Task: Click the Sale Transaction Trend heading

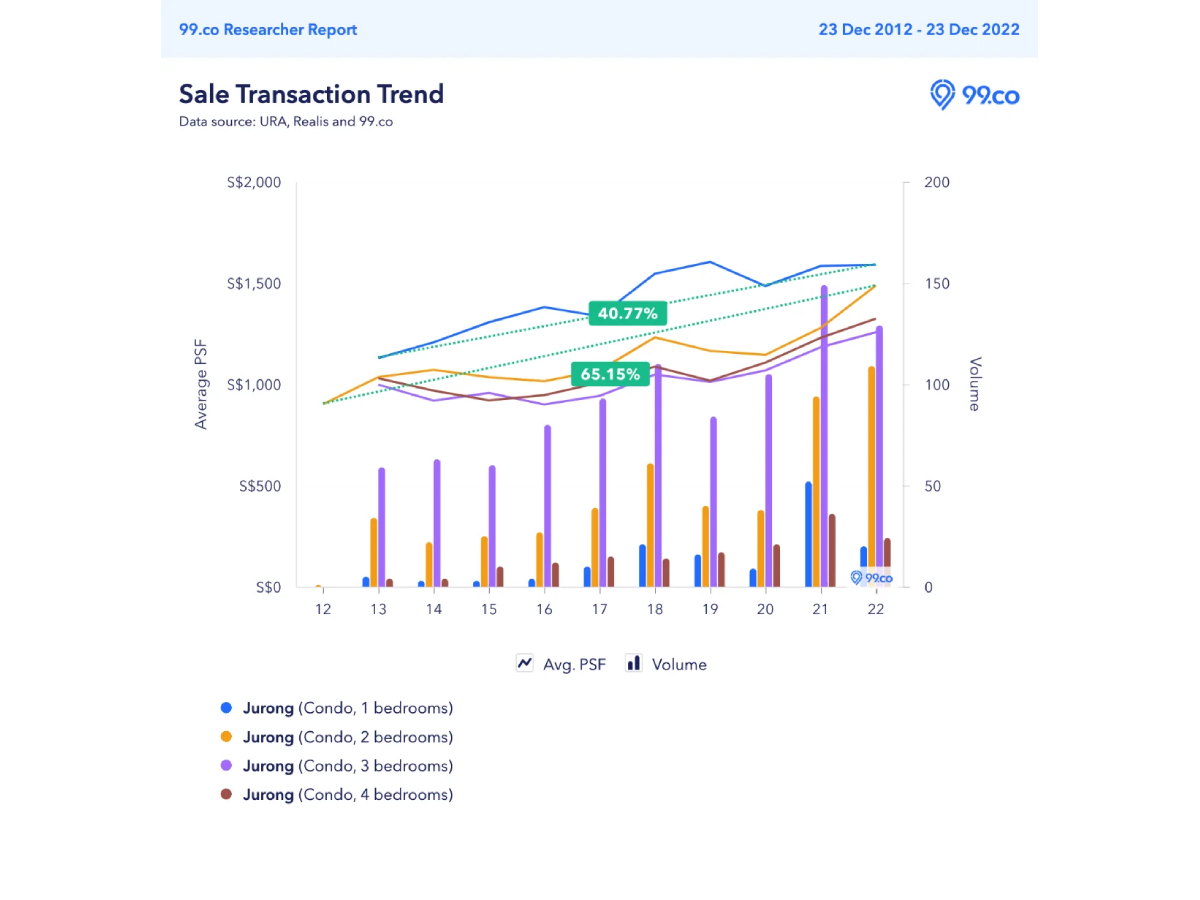Action: click(311, 94)
